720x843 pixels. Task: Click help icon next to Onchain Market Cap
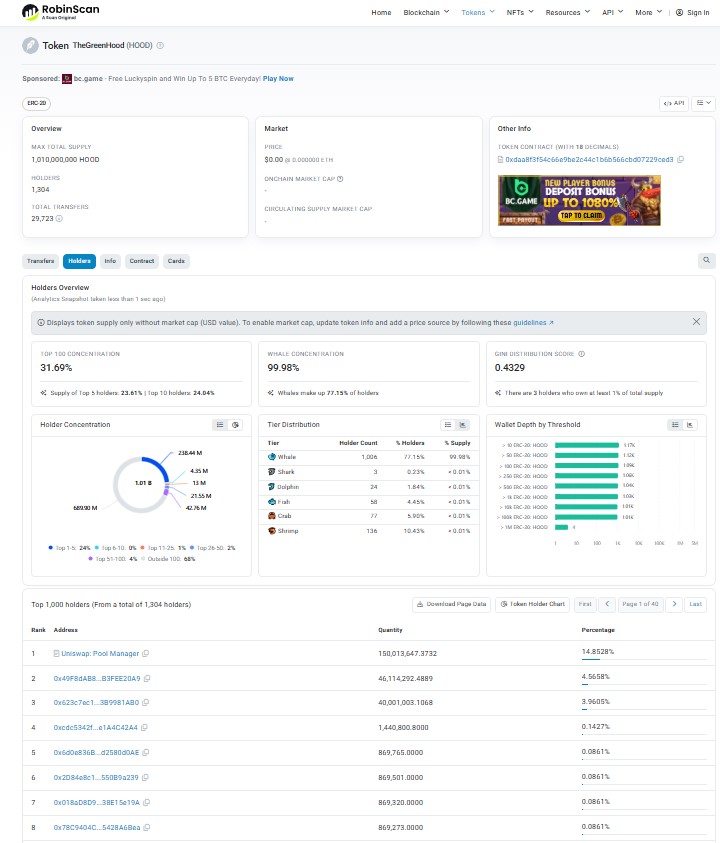pyautogui.click(x=340, y=179)
